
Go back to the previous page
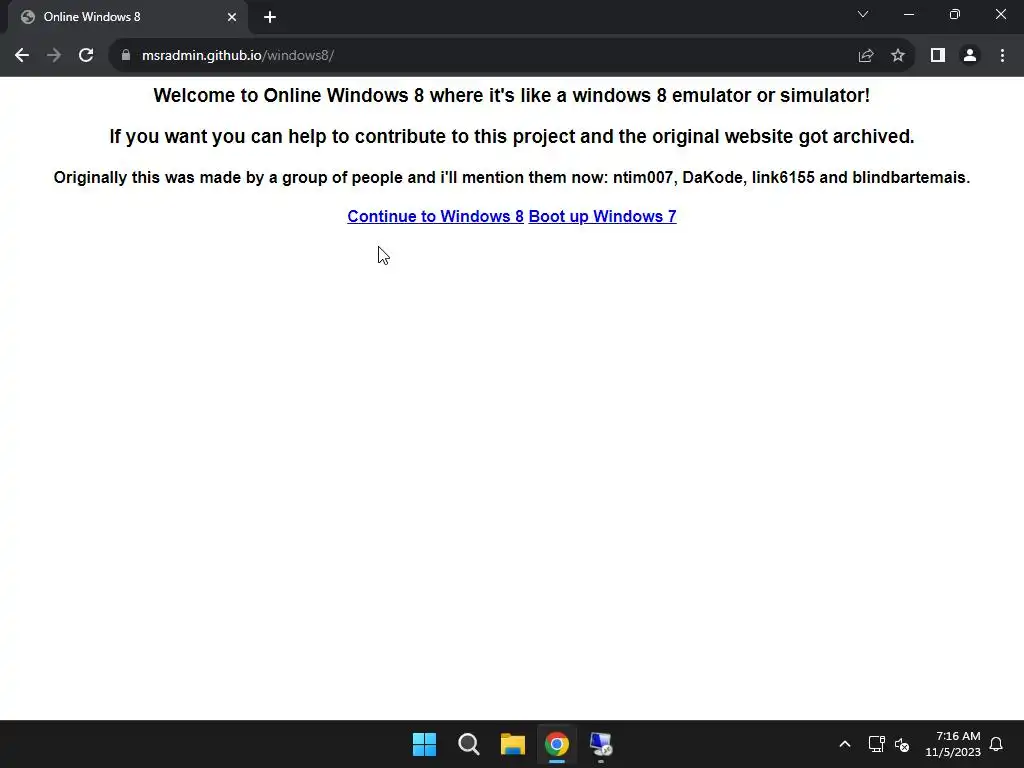(x=22, y=56)
